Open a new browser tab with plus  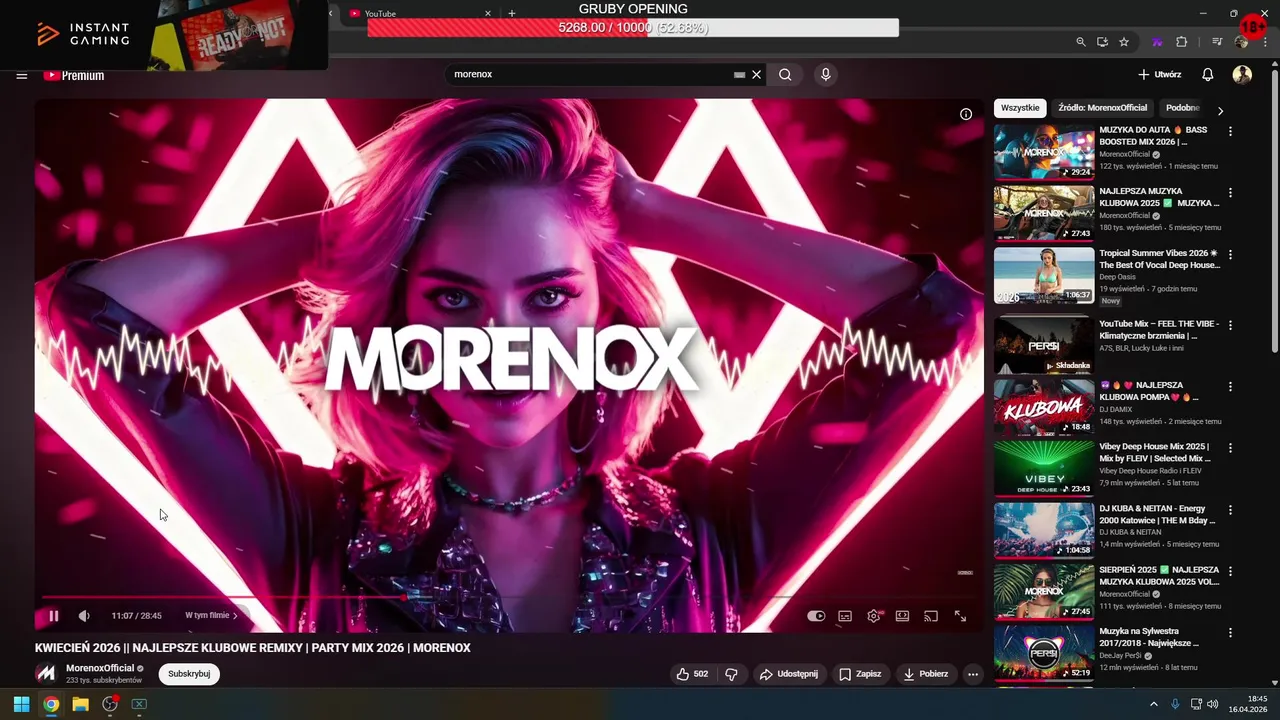512,13
